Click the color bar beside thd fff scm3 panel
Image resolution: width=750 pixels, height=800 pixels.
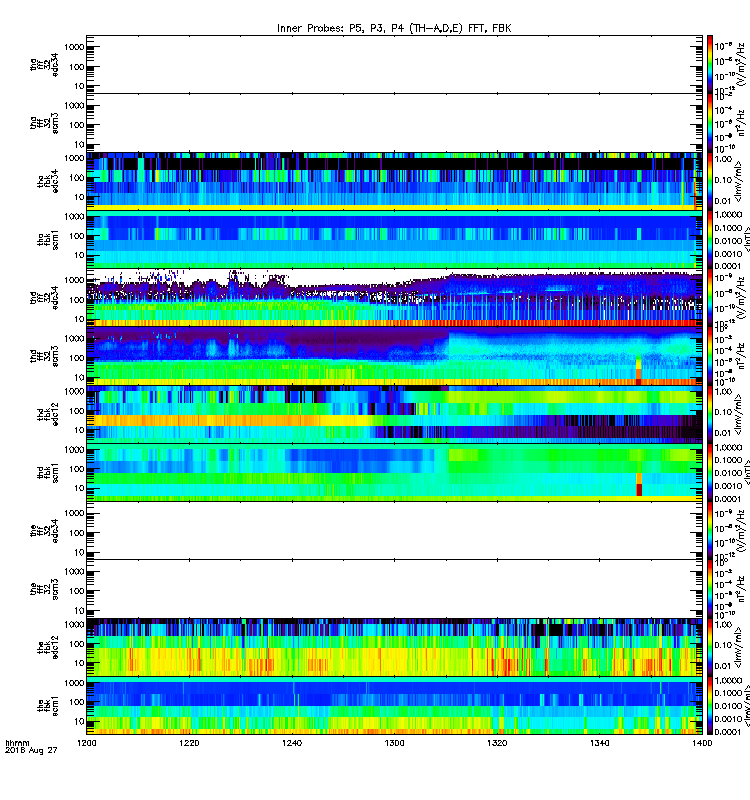click(x=710, y=355)
